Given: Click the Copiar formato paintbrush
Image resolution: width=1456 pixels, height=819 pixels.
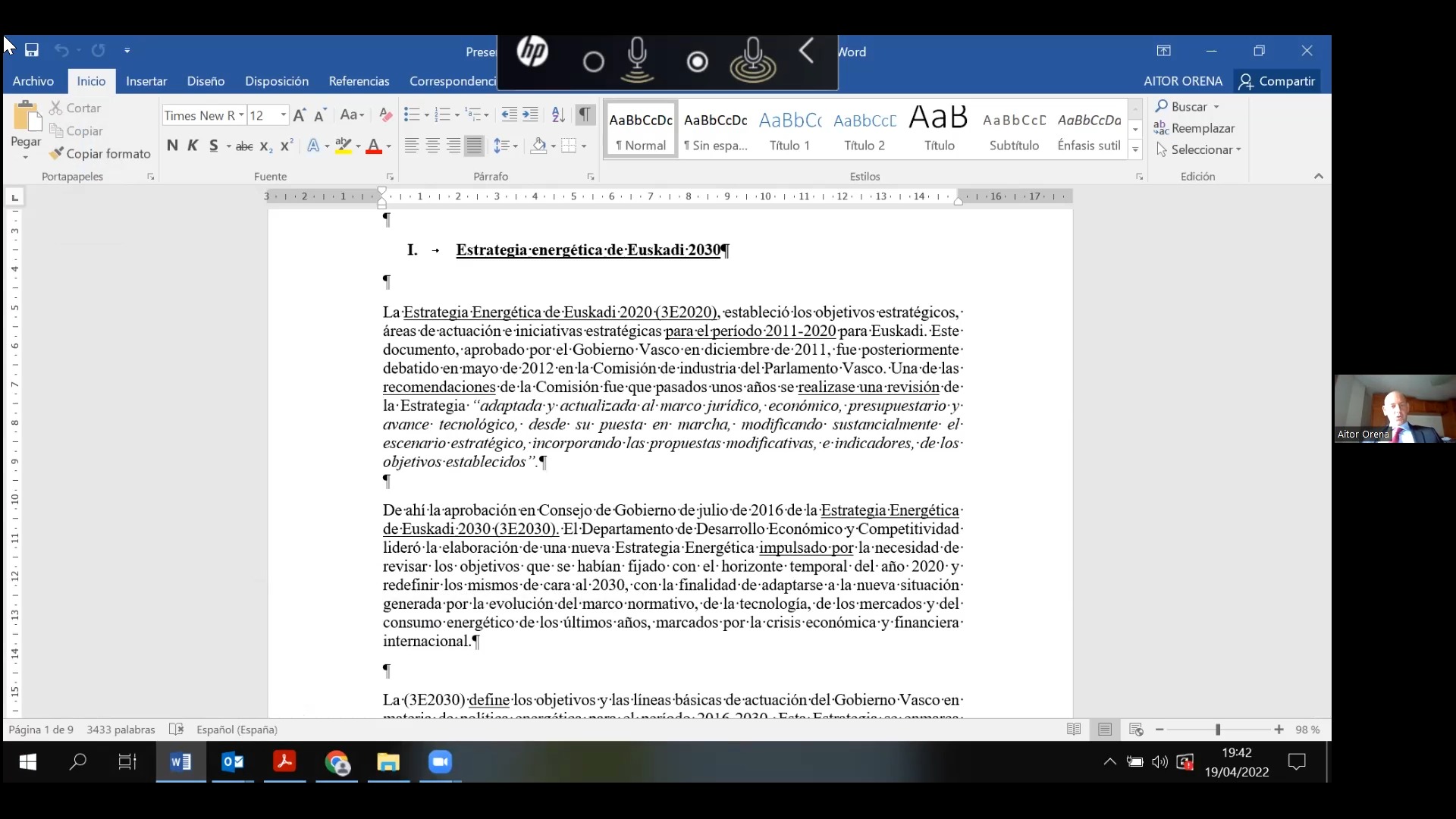Looking at the screenshot, I should click(x=100, y=154).
